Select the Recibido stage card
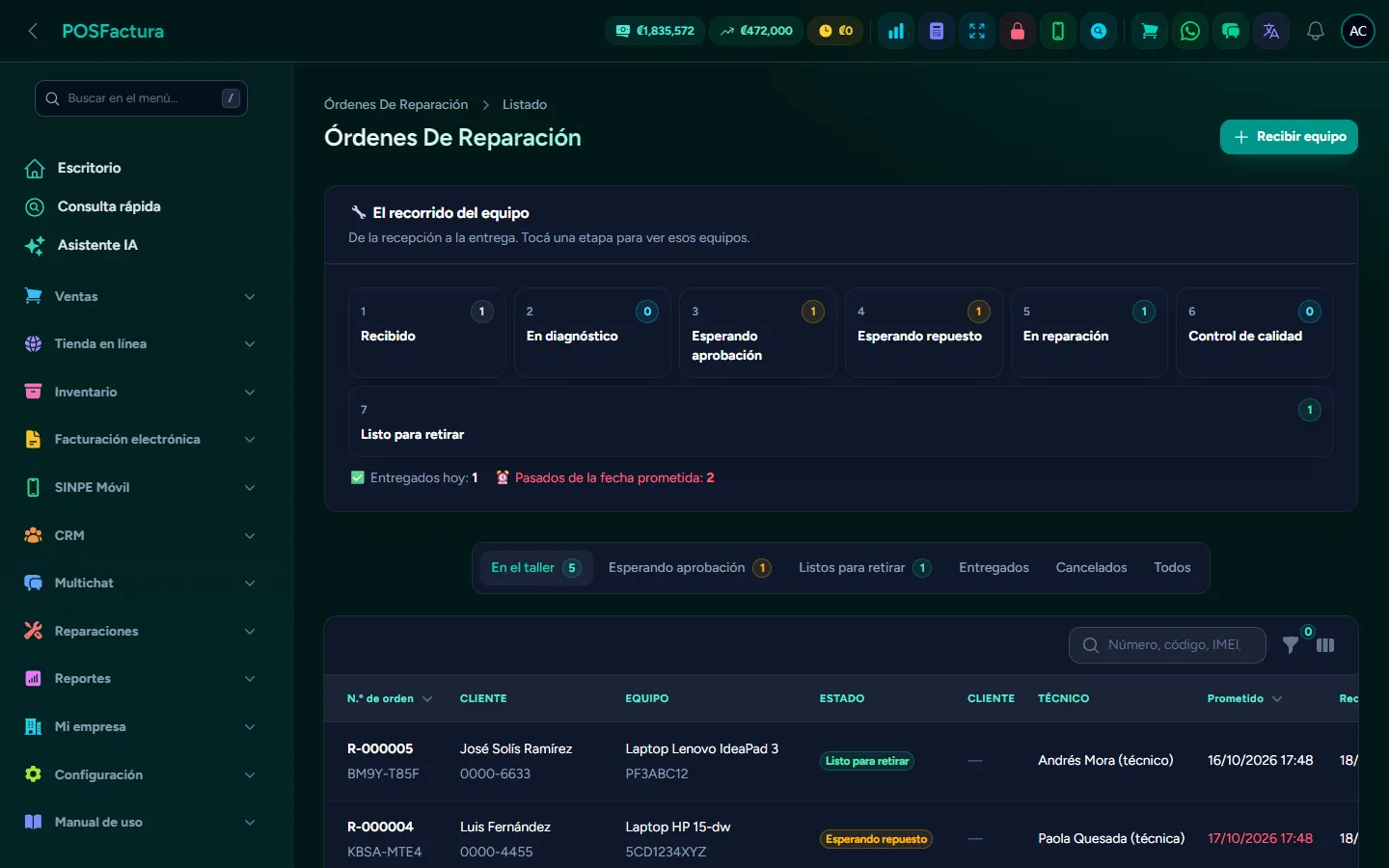The image size is (1389, 868). (x=426, y=333)
